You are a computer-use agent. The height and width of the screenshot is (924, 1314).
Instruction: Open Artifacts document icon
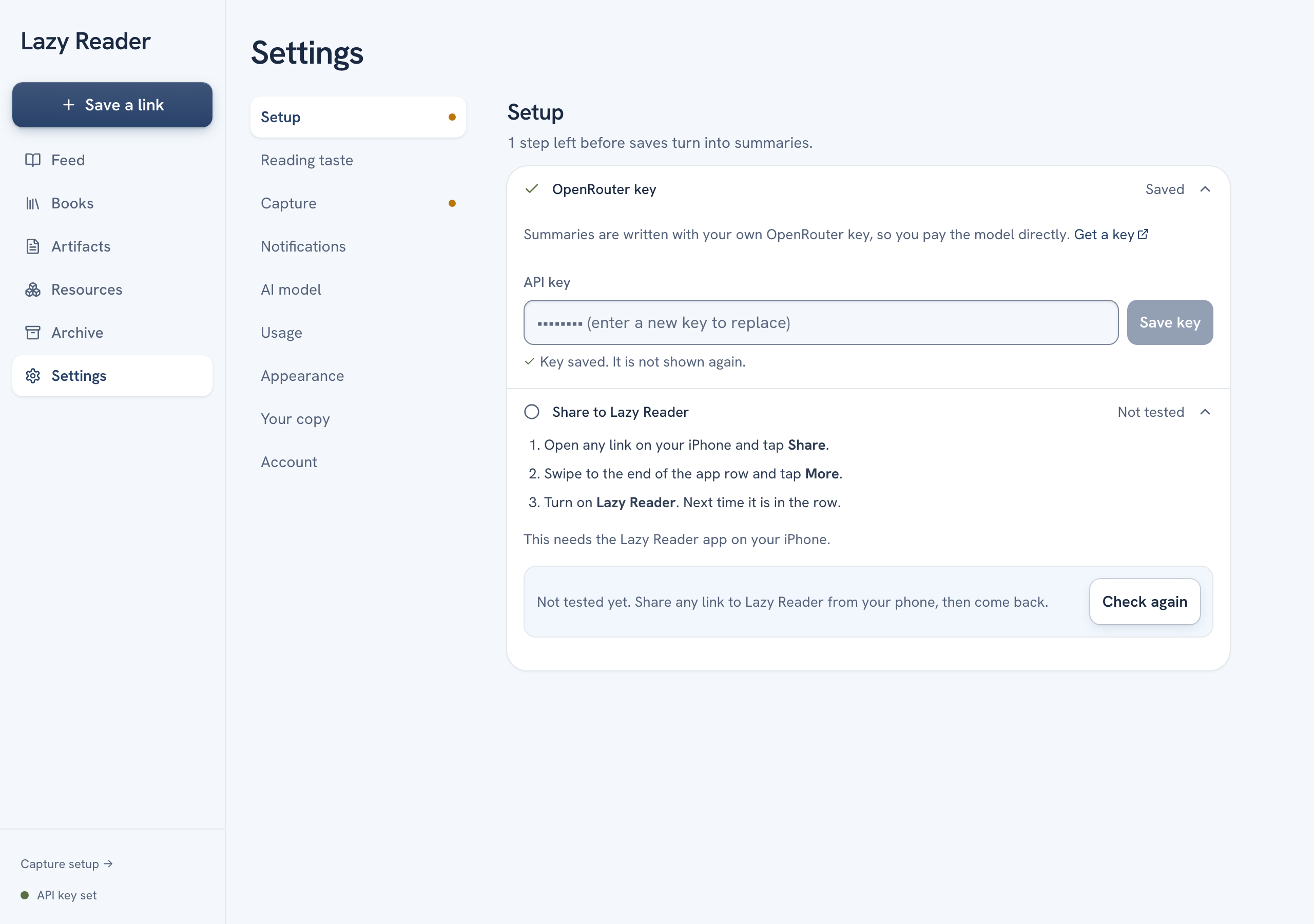tap(33, 246)
